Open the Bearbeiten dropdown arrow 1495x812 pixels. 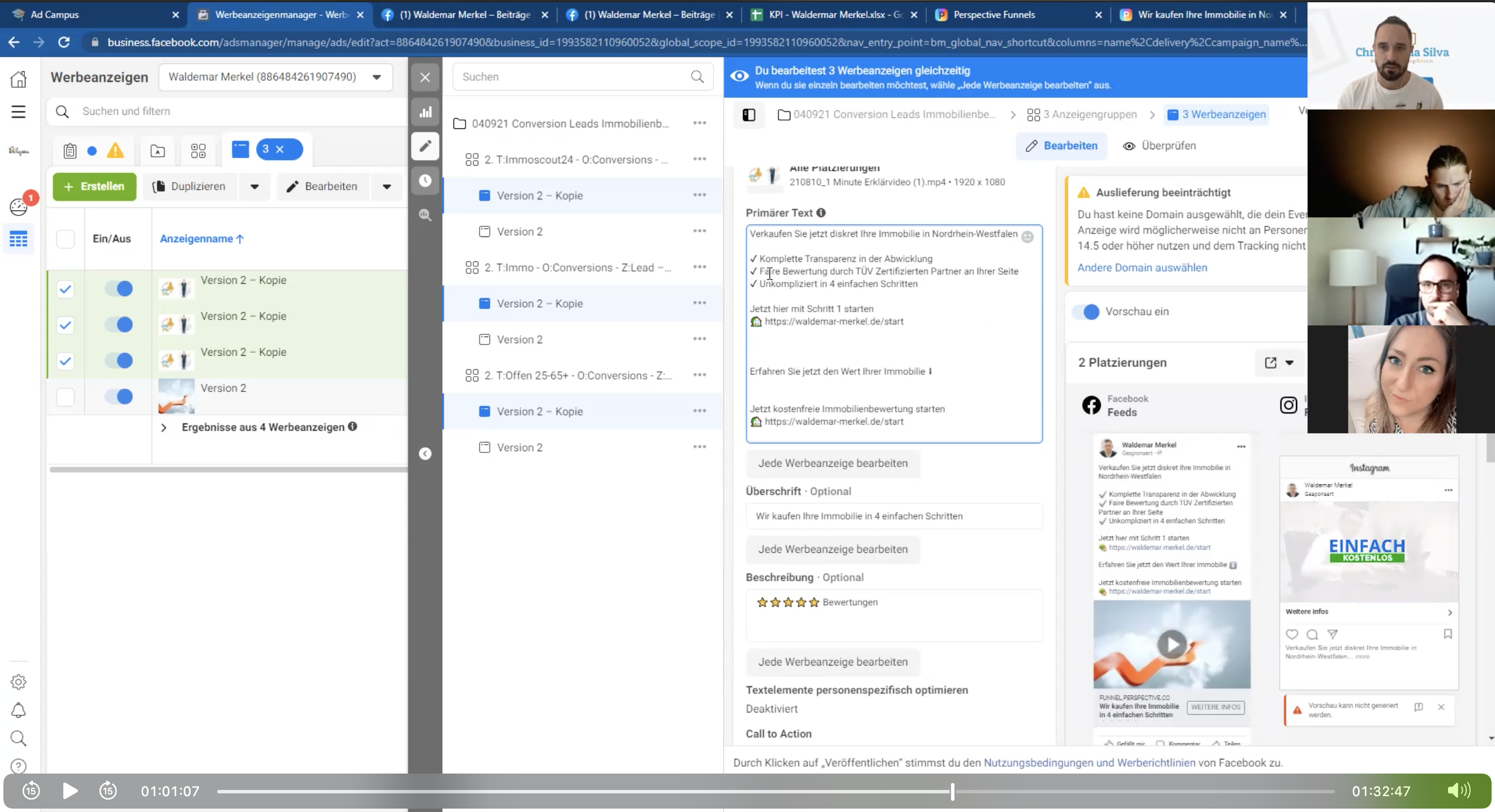click(x=387, y=186)
